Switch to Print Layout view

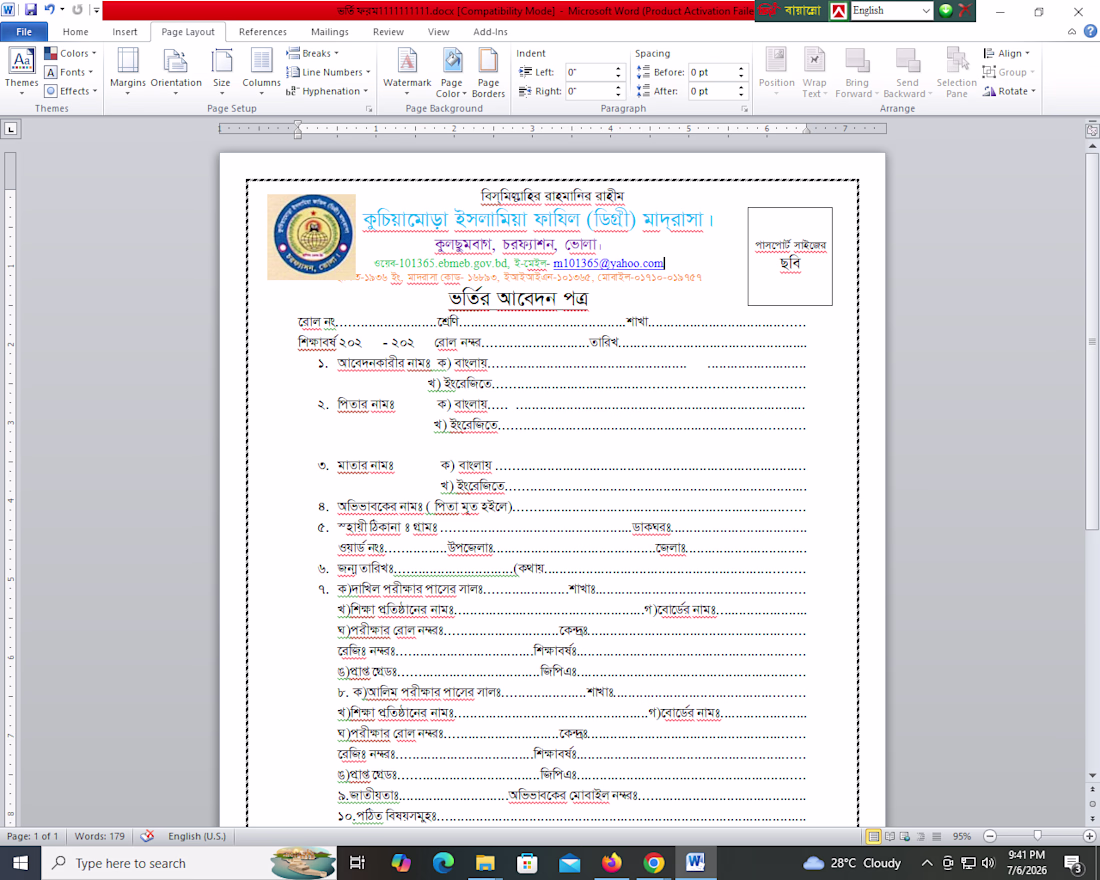click(873, 836)
